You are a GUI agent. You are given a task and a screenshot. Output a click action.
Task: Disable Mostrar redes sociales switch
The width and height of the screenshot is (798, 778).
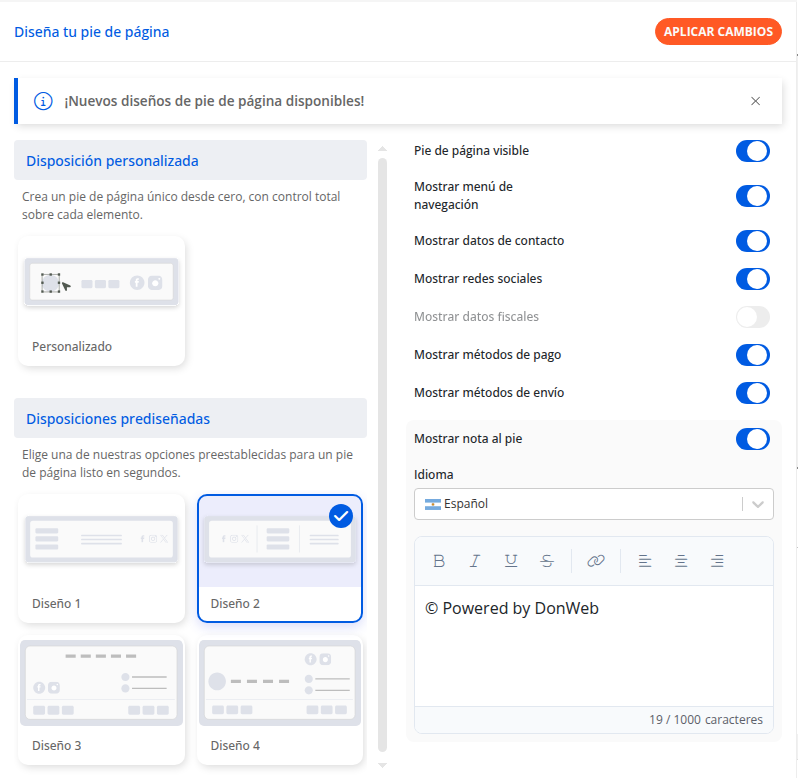[x=752, y=279]
